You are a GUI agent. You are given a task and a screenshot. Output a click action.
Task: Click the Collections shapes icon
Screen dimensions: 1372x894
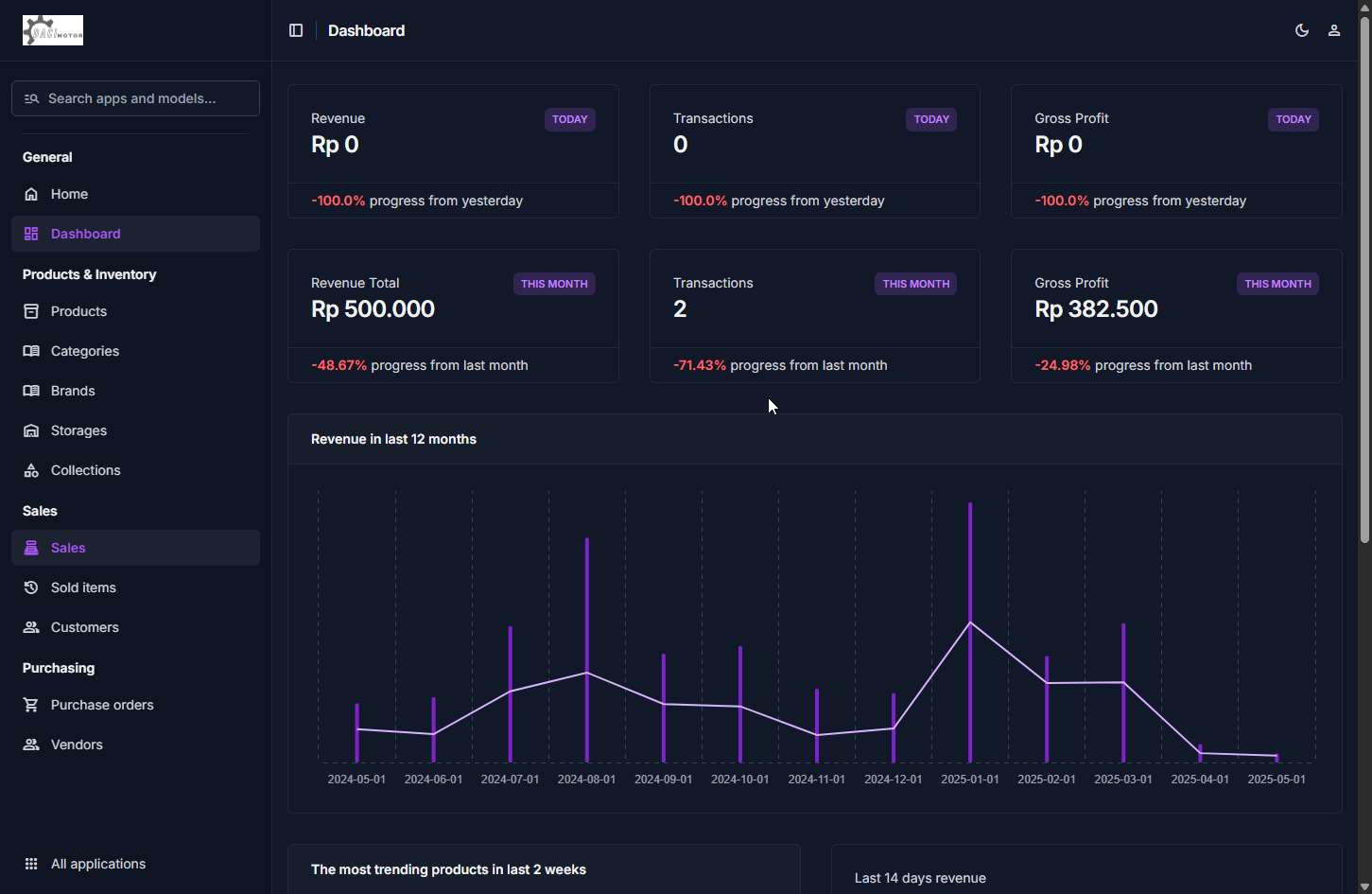[x=31, y=470]
